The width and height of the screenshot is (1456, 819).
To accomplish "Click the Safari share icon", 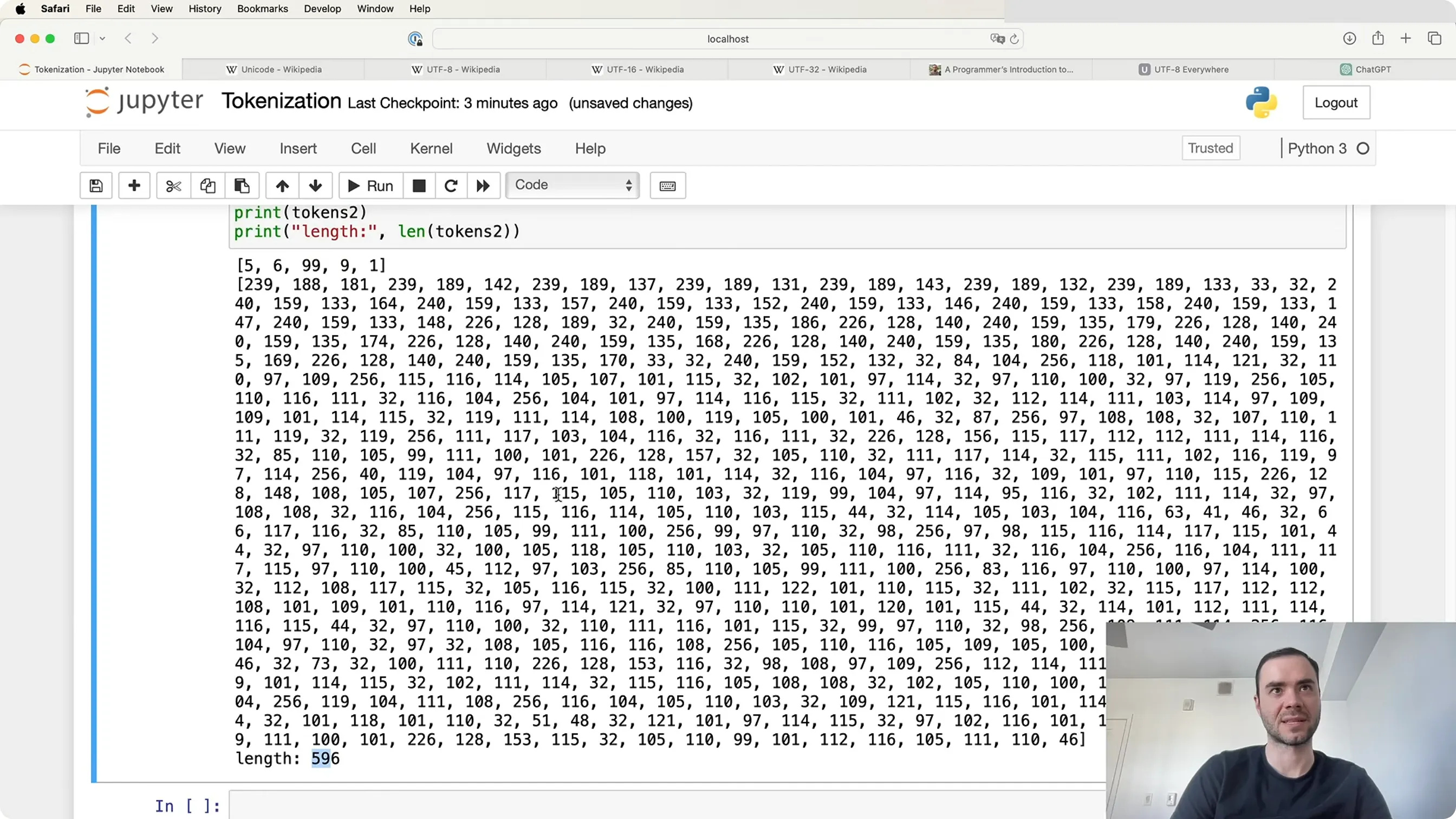I will 1377,38.
